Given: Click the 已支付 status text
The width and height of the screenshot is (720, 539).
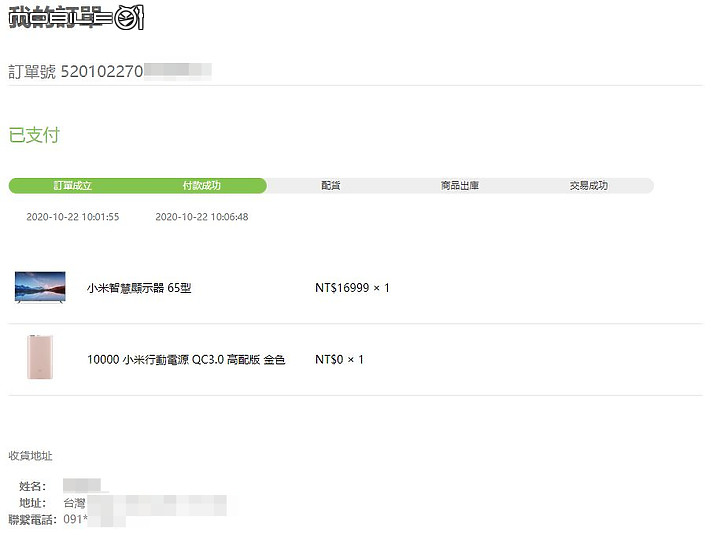Looking at the screenshot, I should click(34, 135).
